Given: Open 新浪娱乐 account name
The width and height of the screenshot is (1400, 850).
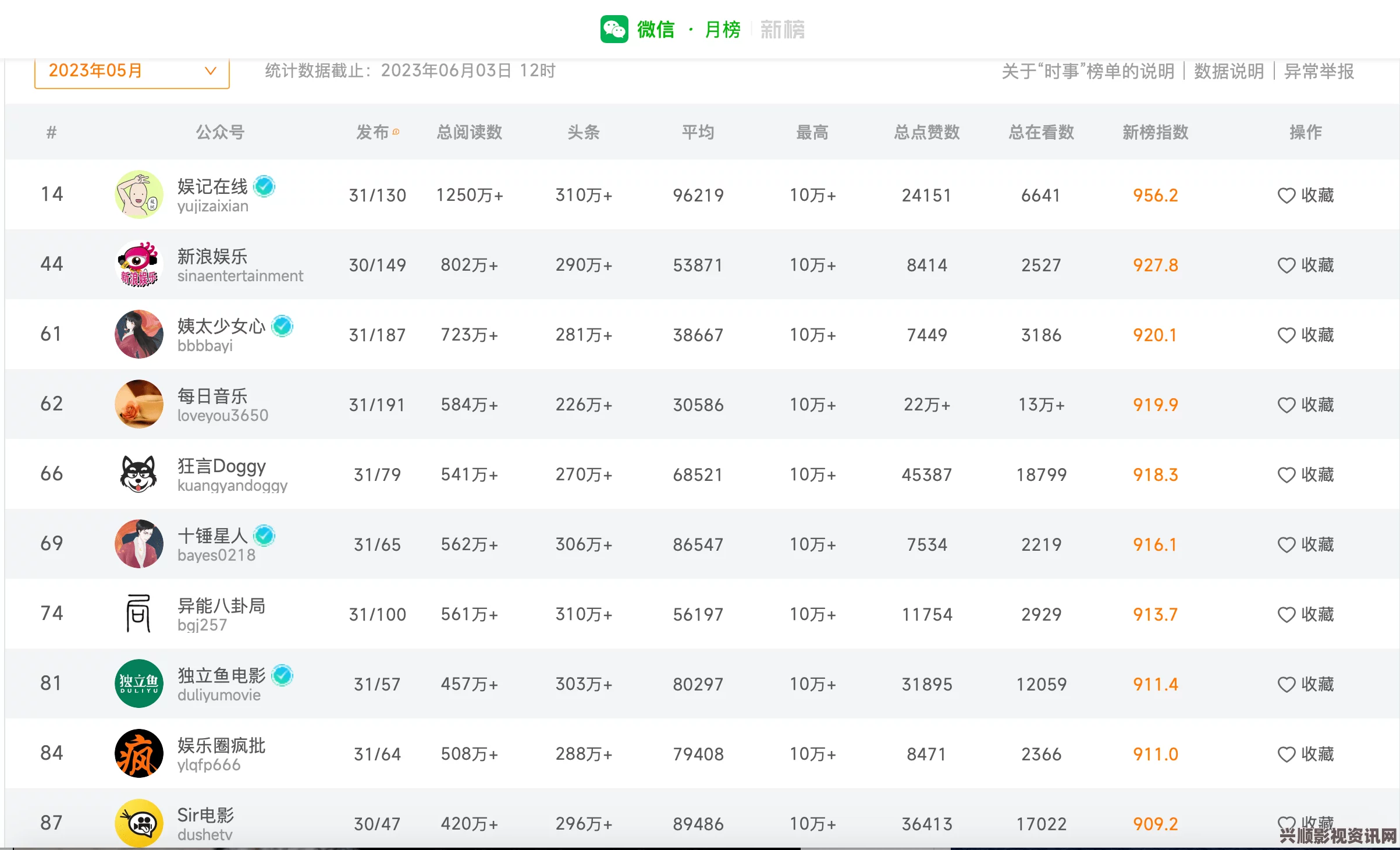Looking at the screenshot, I should coord(212,256).
